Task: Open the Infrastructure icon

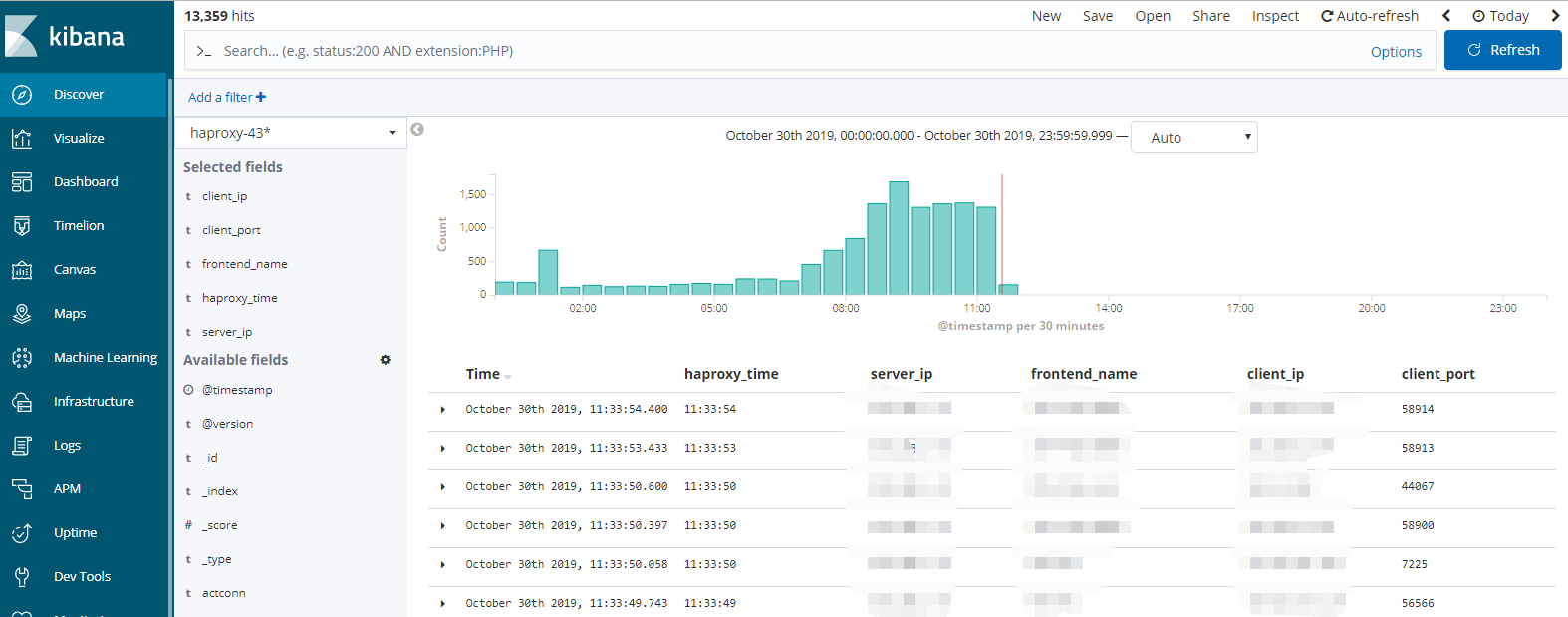Action: [22, 402]
